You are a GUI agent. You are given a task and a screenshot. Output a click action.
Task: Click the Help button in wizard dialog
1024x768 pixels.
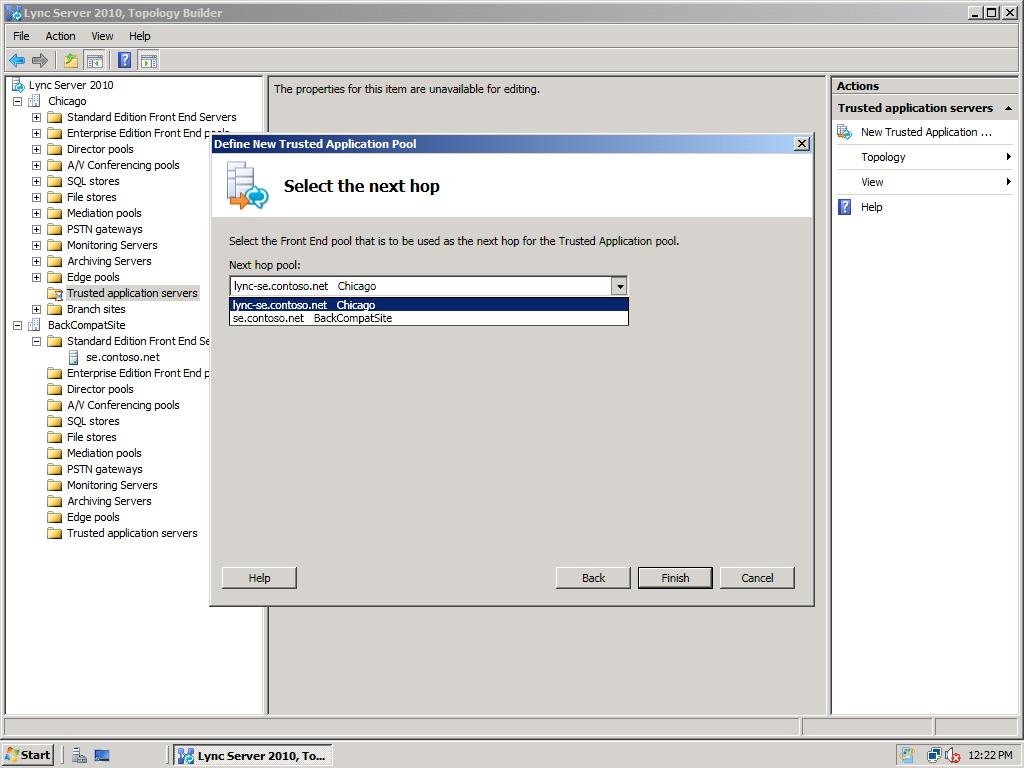[x=259, y=578]
